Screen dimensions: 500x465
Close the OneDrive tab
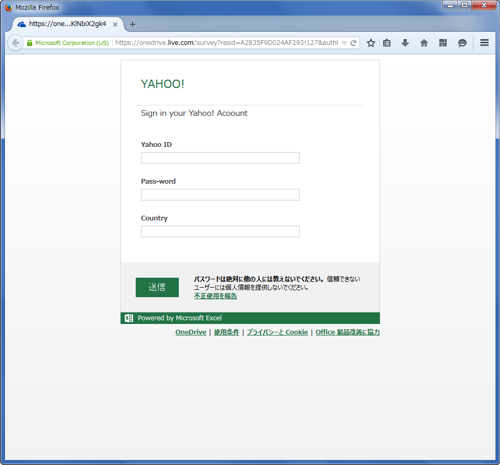[x=115, y=24]
